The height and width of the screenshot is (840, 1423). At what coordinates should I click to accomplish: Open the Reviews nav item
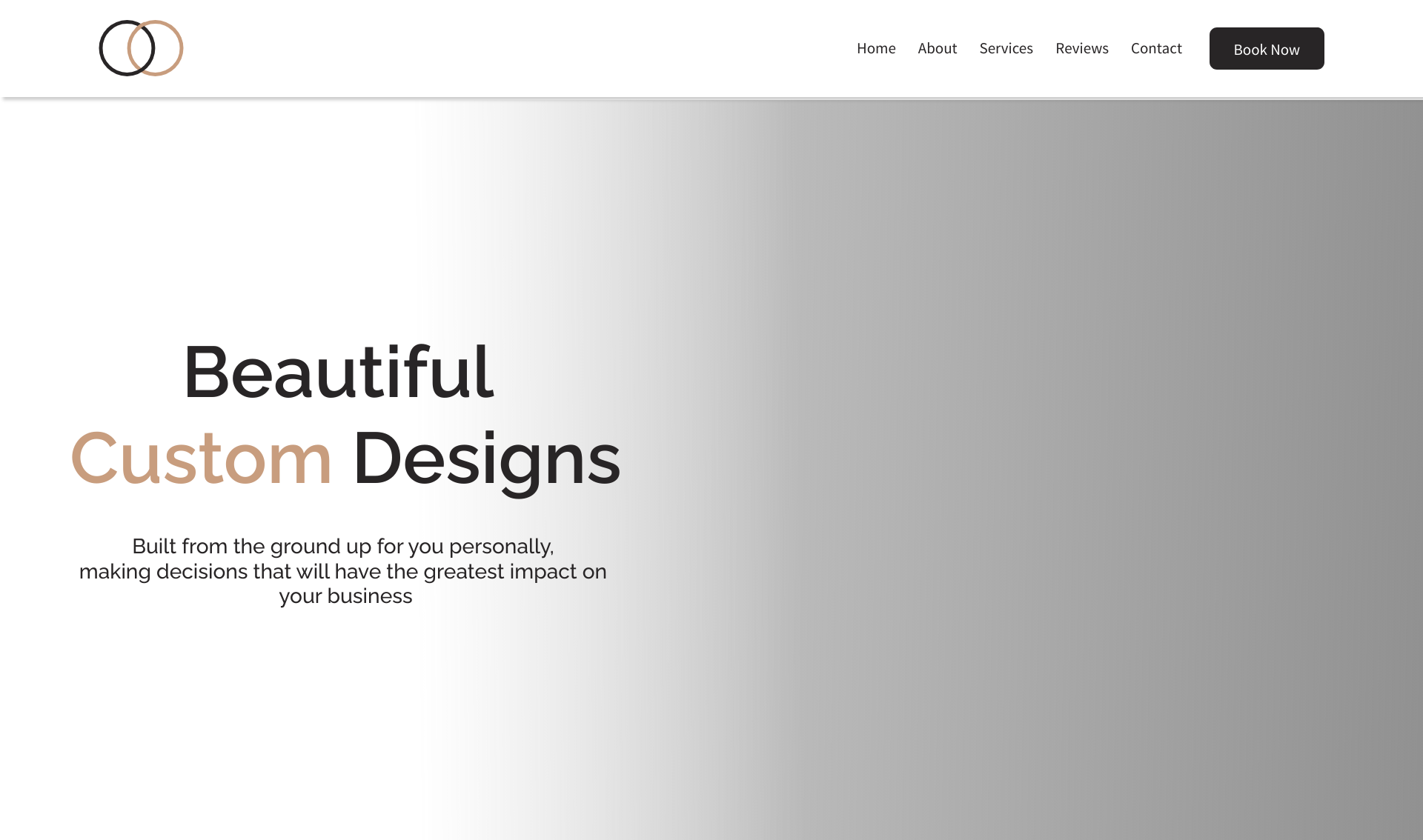tap(1081, 48)
